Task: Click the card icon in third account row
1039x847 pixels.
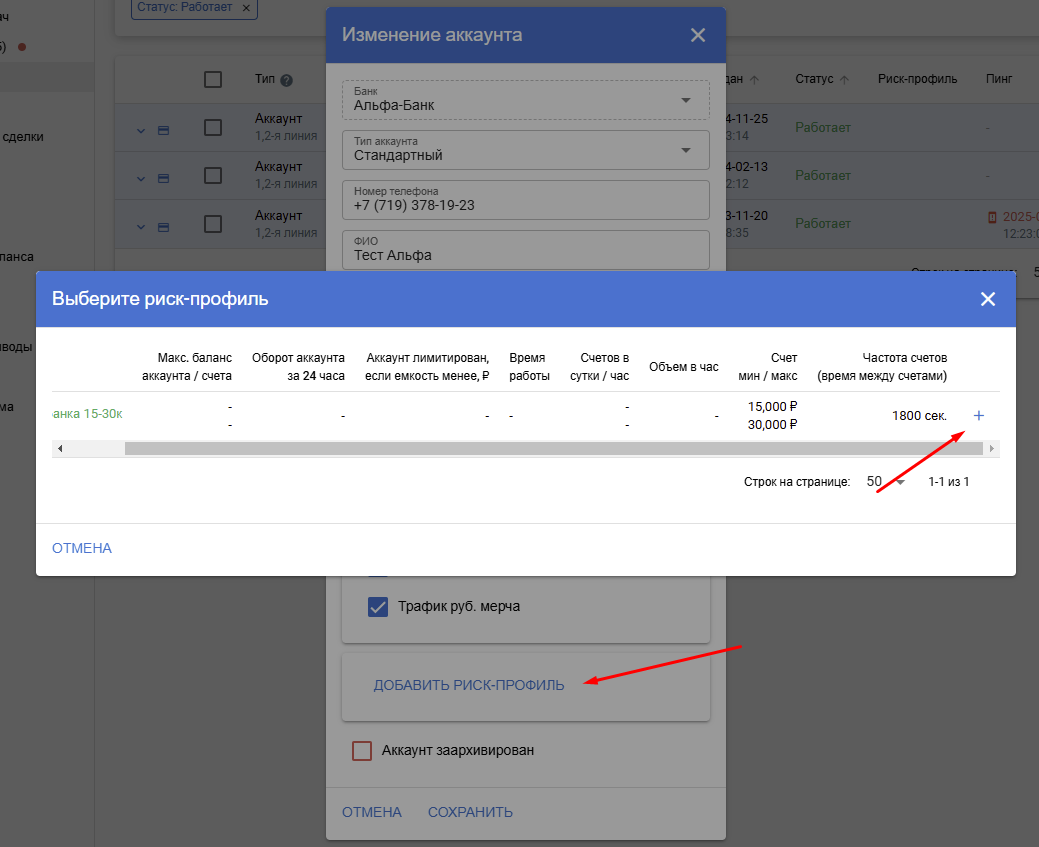Action: (x=163, y=227)
